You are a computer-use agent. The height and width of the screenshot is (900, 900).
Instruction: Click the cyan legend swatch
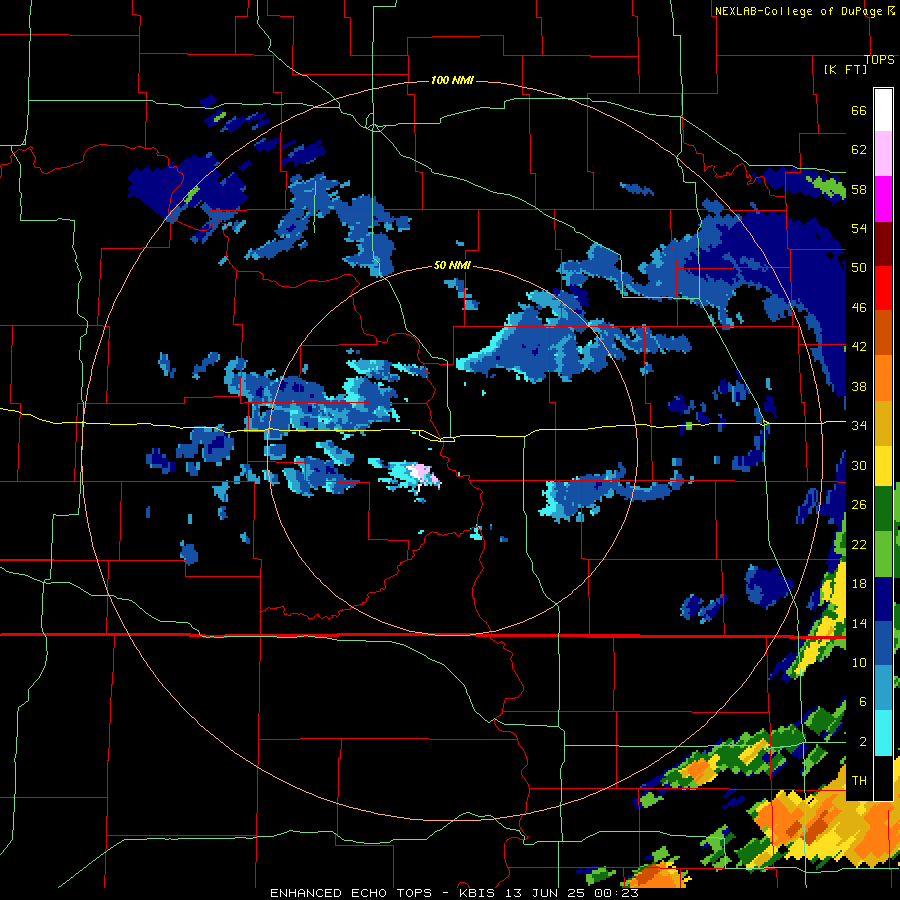tap(883, 733)
